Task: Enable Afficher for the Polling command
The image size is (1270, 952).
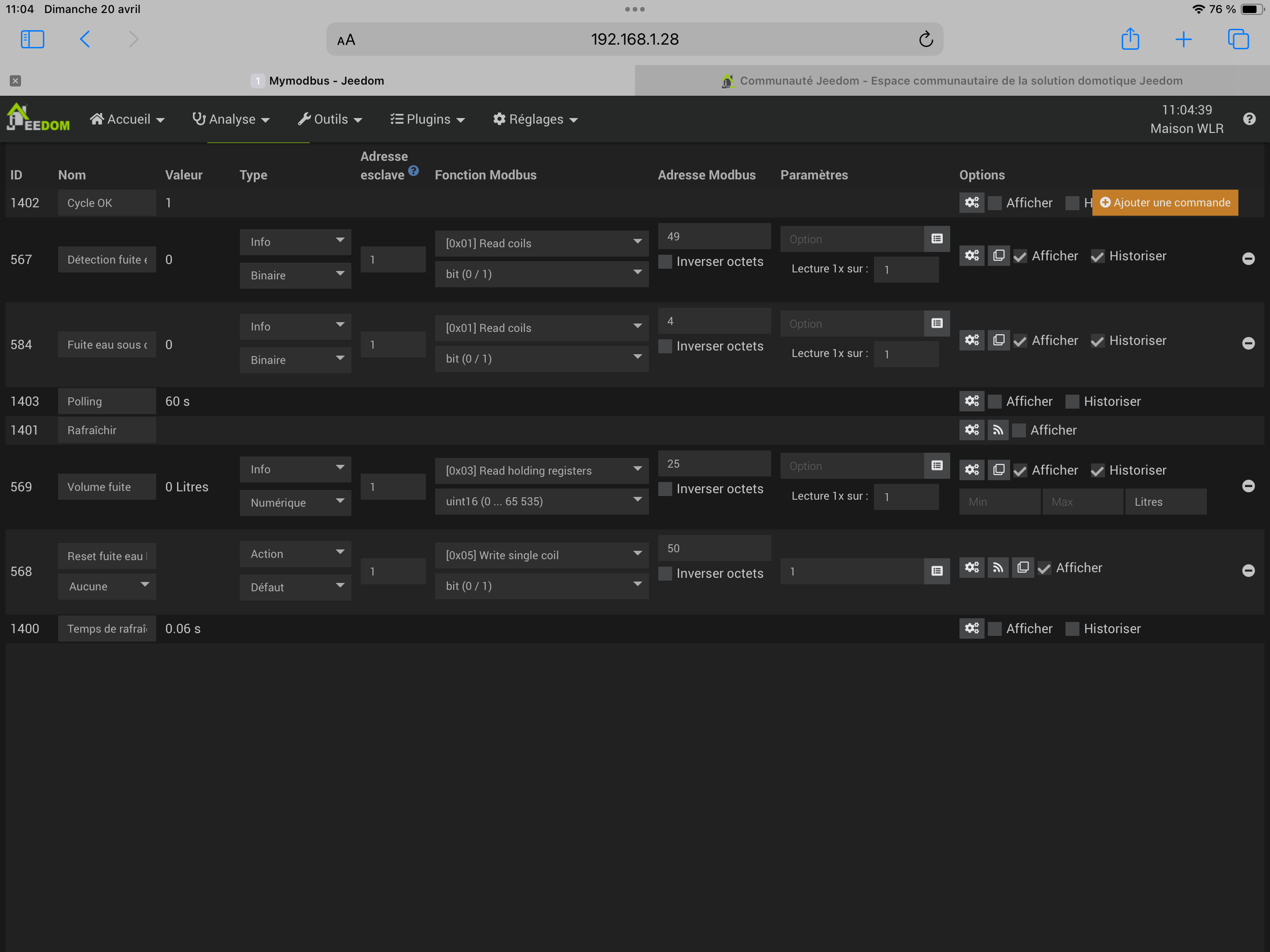Action: point(995,401)
